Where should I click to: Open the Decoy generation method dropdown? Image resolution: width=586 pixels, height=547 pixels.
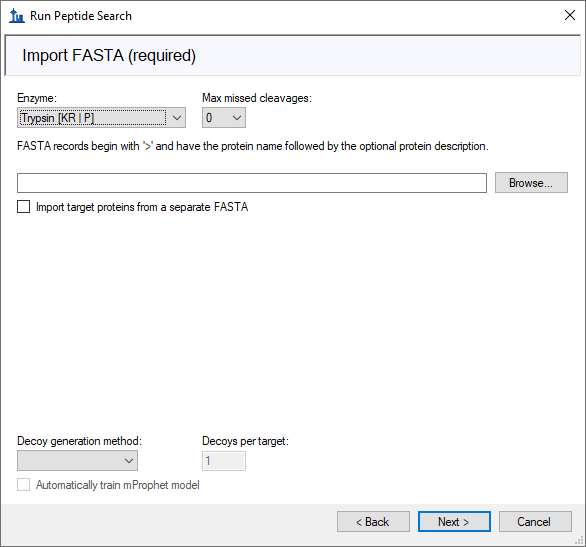click(77, 460)
